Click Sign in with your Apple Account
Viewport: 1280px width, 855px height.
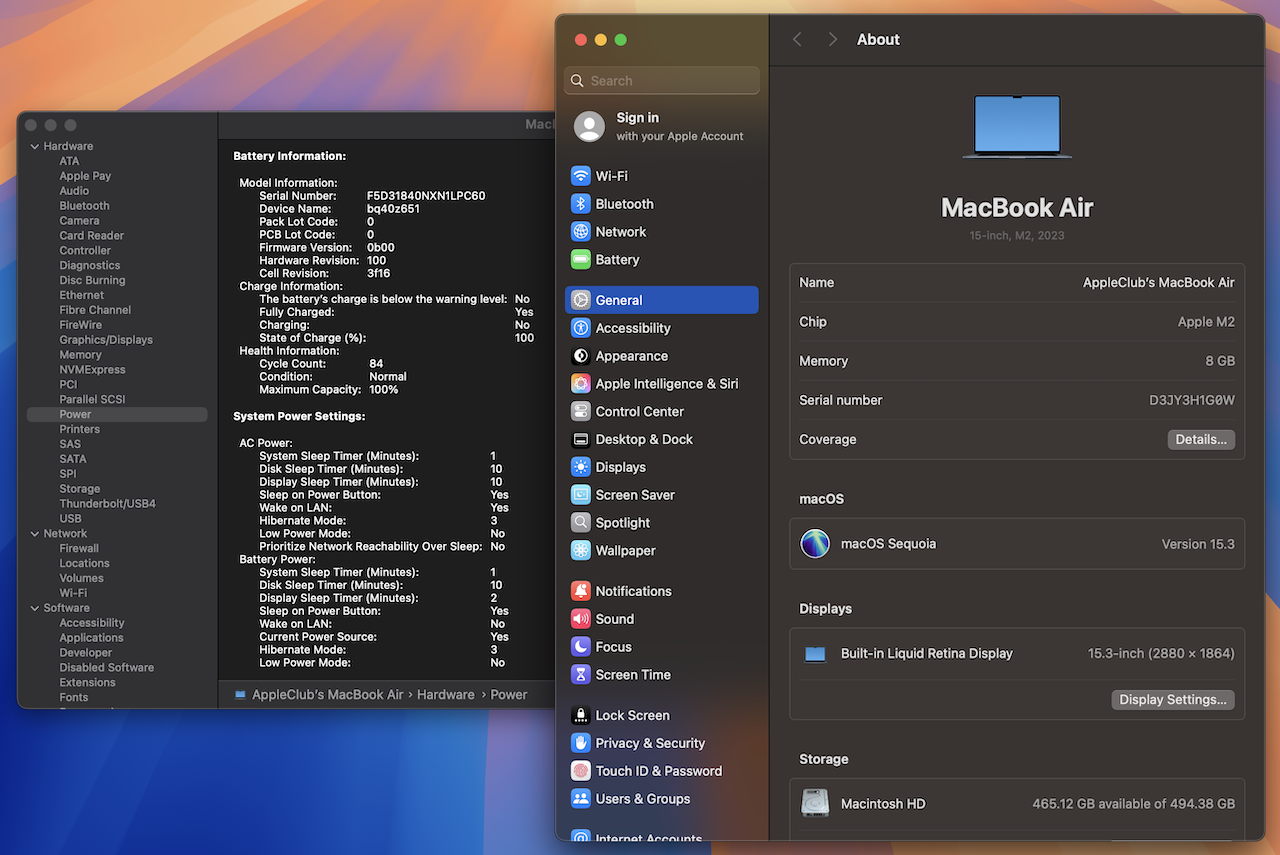point(660,126)
